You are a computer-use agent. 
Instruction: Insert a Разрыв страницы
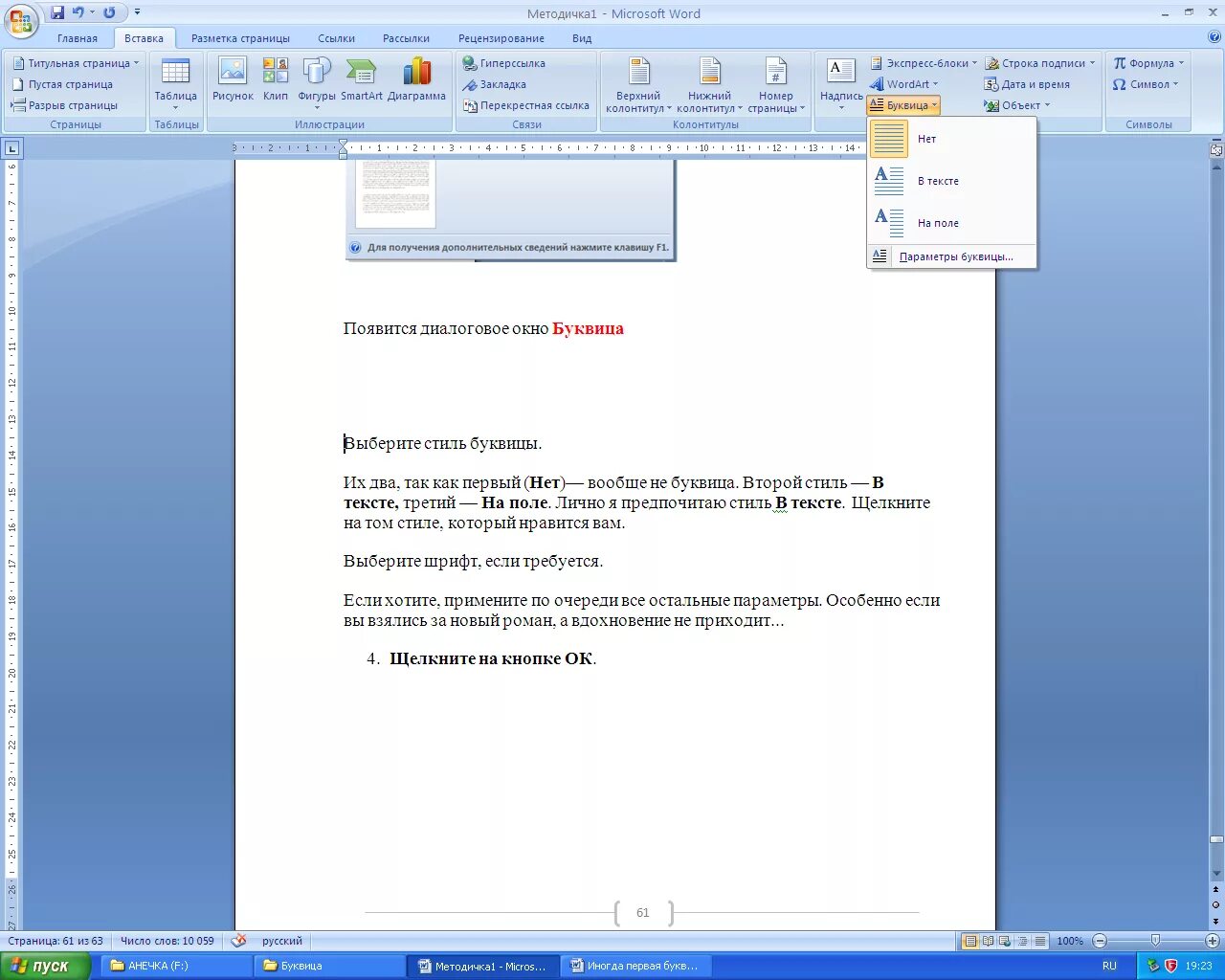pyautogui.click(x=65, y=105)
